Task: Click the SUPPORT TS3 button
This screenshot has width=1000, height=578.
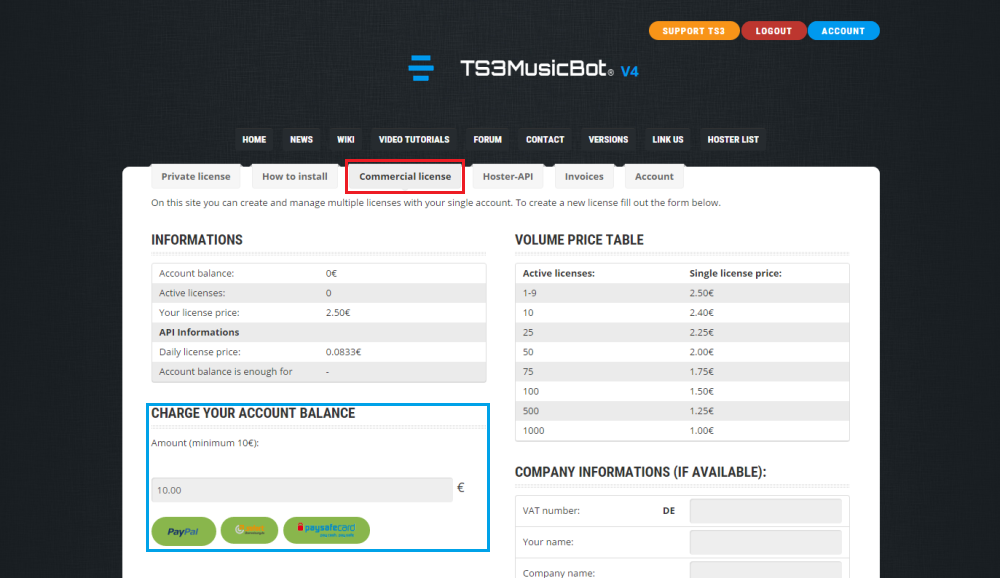Action: 694,31
